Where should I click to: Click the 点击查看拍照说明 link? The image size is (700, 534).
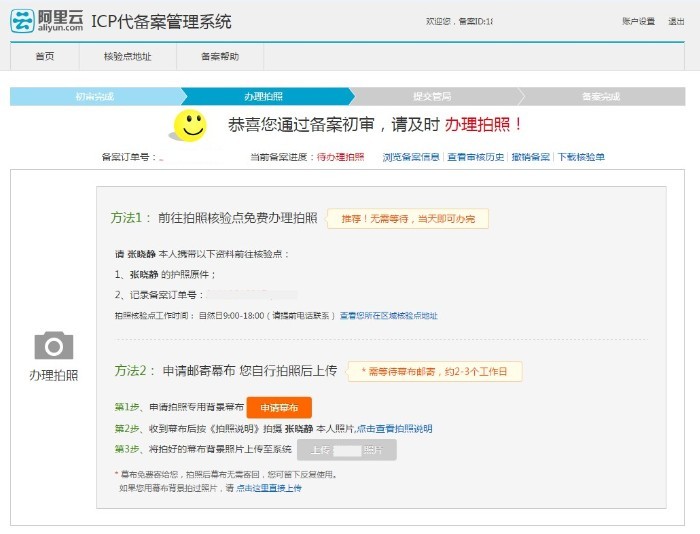click(394, 429)
